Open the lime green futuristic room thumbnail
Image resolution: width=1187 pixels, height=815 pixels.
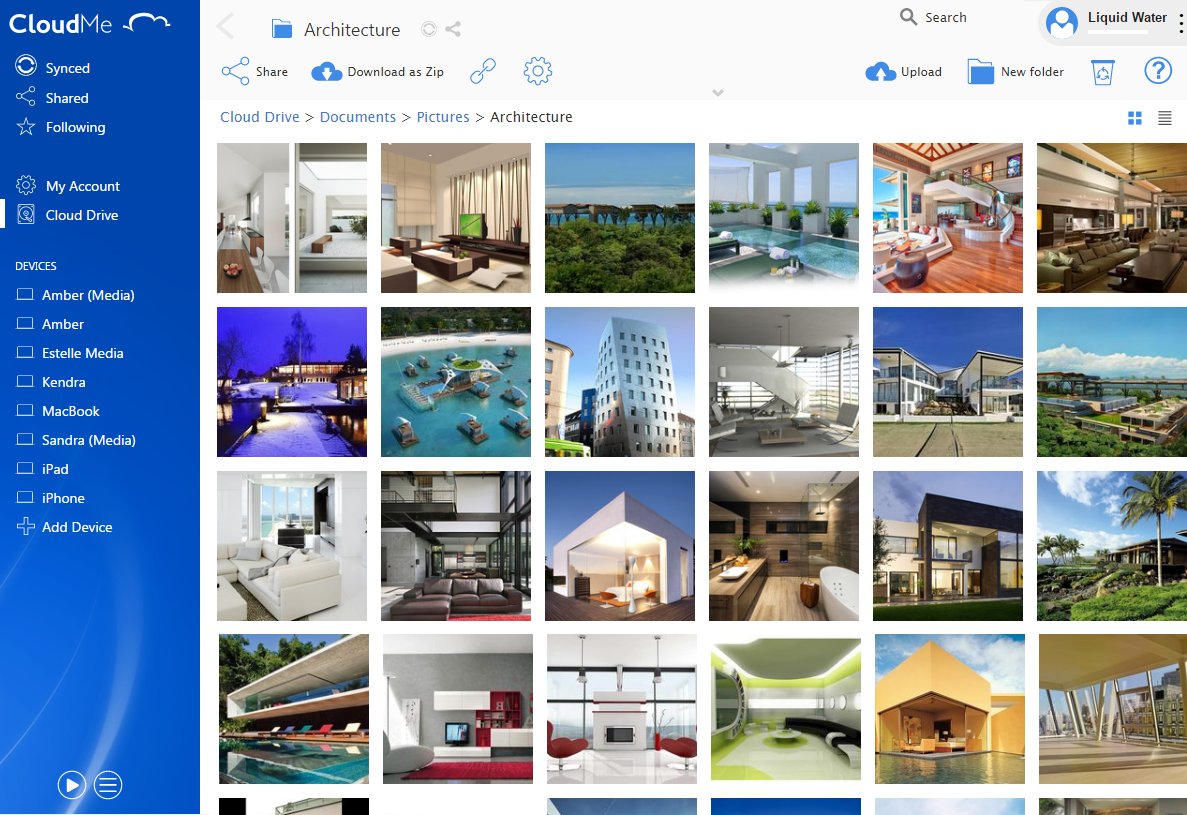click(786, 709)
